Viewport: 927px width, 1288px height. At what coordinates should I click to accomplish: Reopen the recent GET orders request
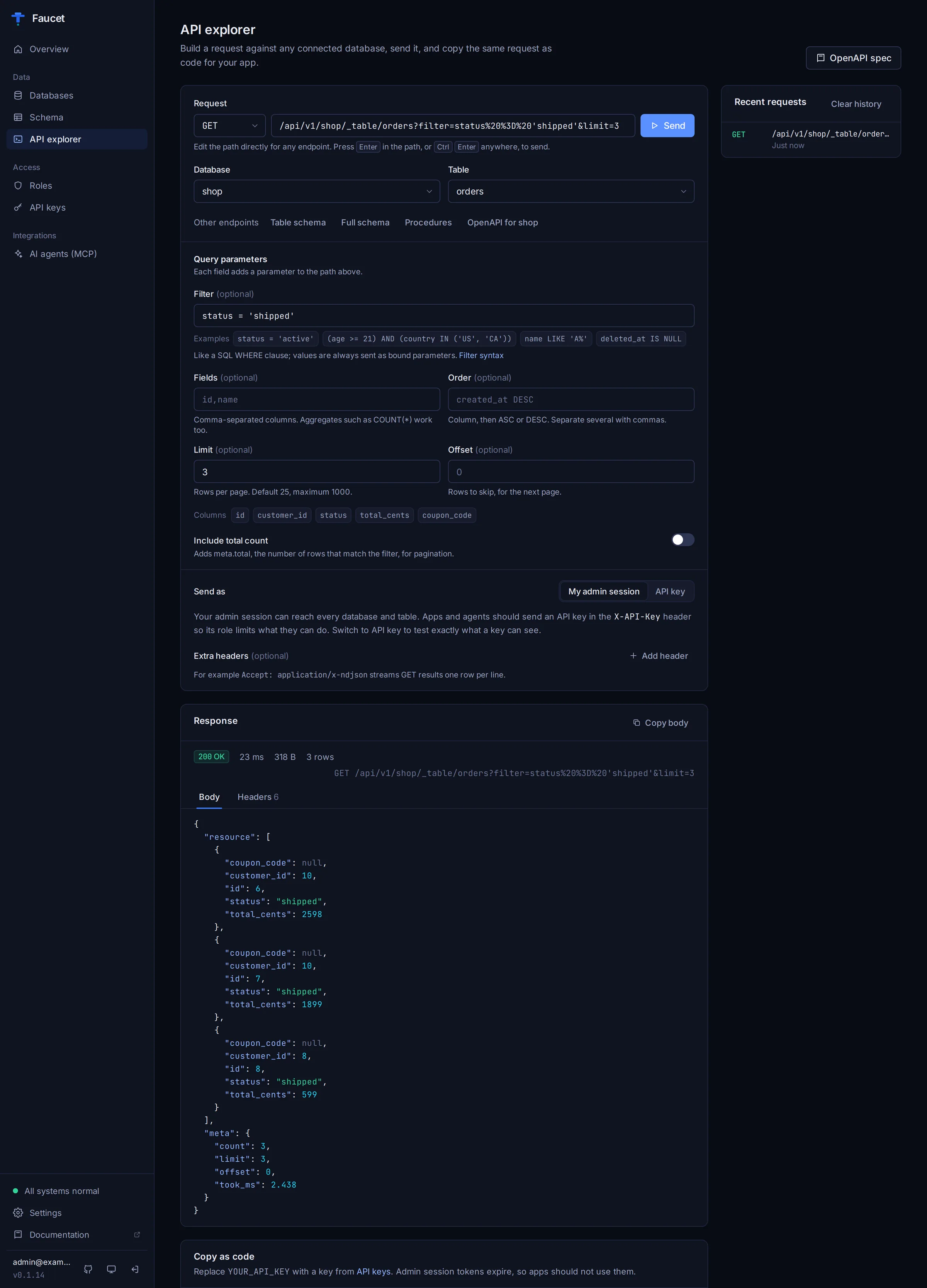pos(810,140)
